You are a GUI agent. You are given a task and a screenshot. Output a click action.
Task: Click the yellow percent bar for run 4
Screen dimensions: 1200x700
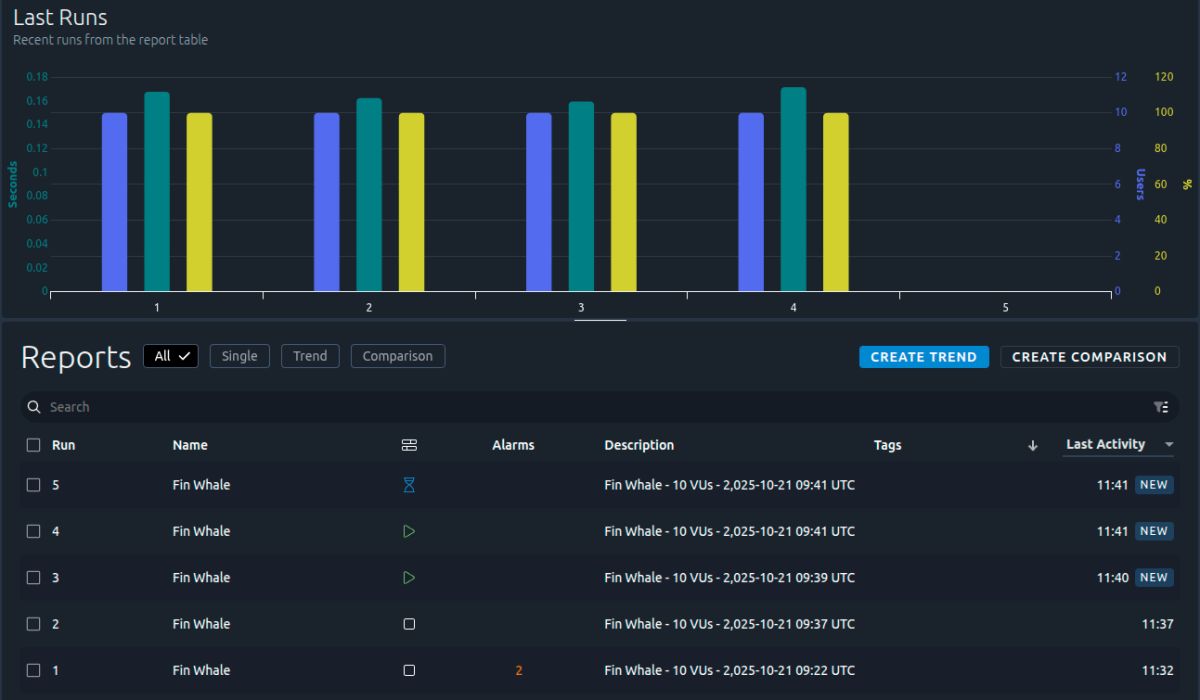836,202
